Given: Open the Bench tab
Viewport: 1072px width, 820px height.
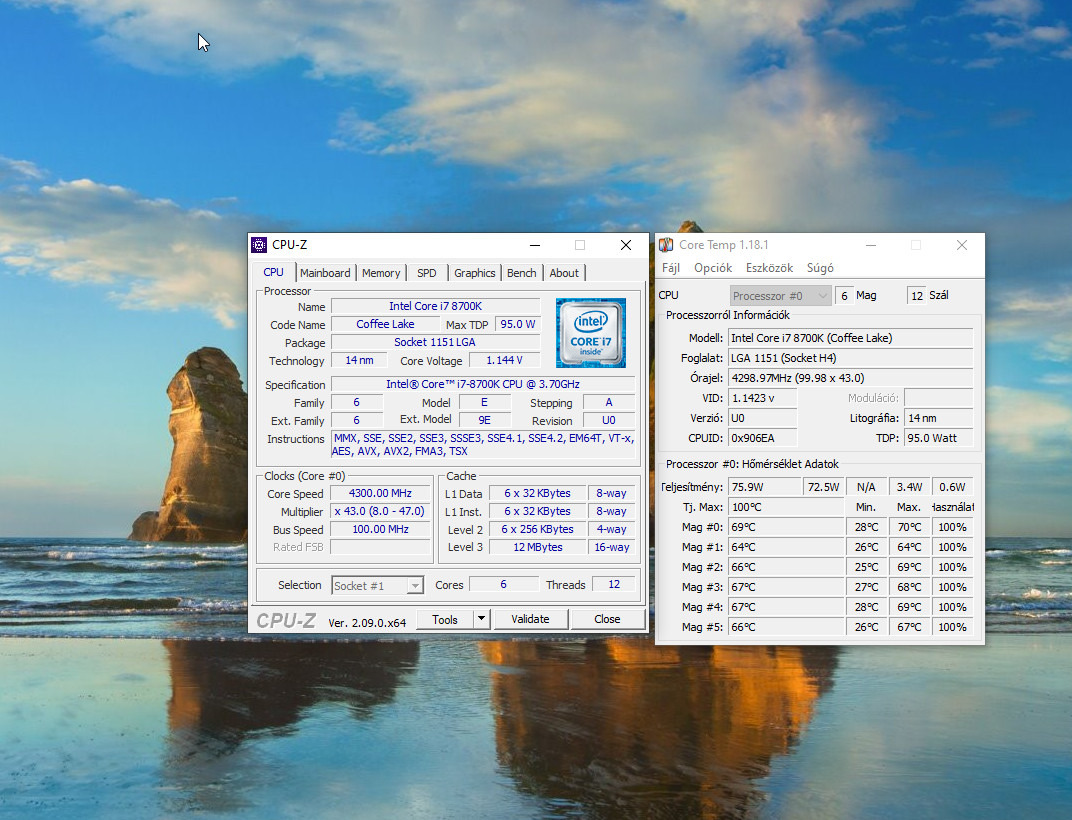Looking at the screenshot, I should 522,273.
